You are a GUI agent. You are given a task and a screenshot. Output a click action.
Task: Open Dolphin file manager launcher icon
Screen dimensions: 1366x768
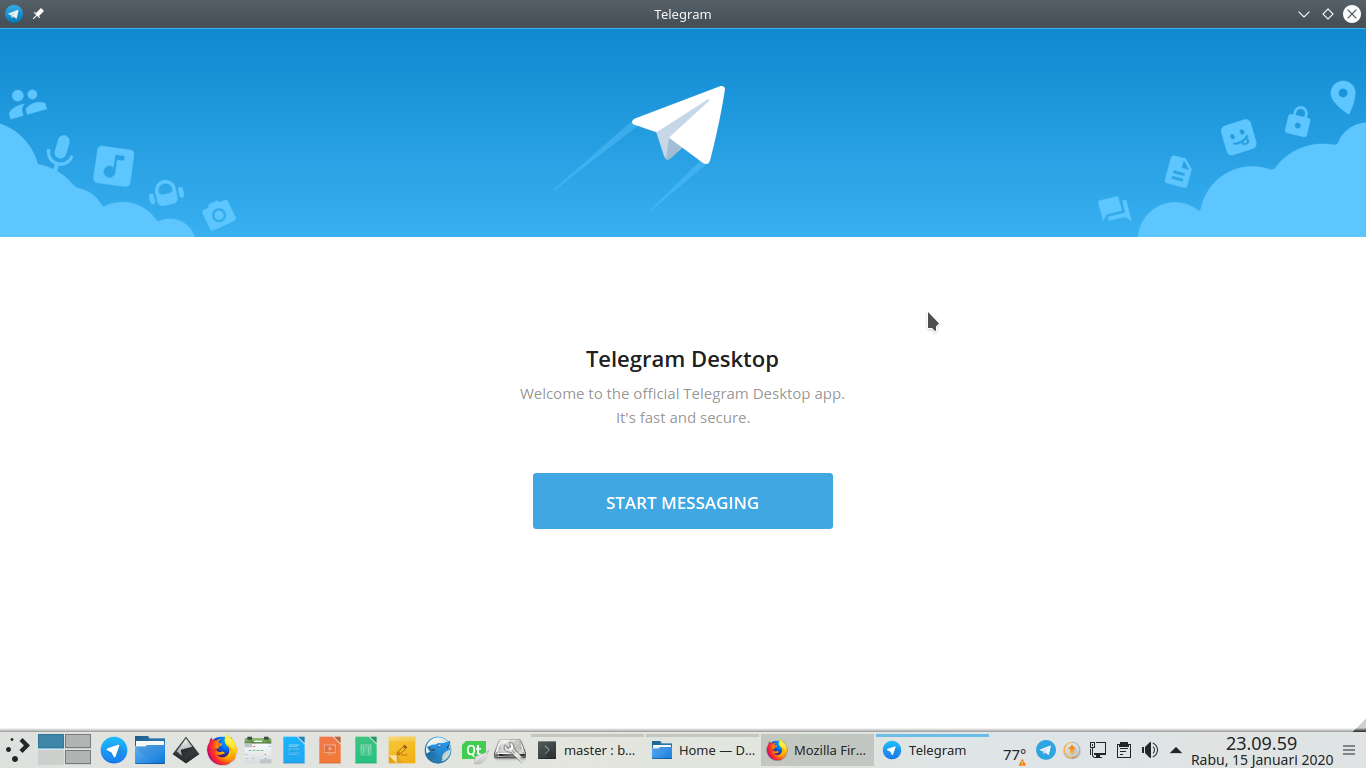[x=150, y=750]
